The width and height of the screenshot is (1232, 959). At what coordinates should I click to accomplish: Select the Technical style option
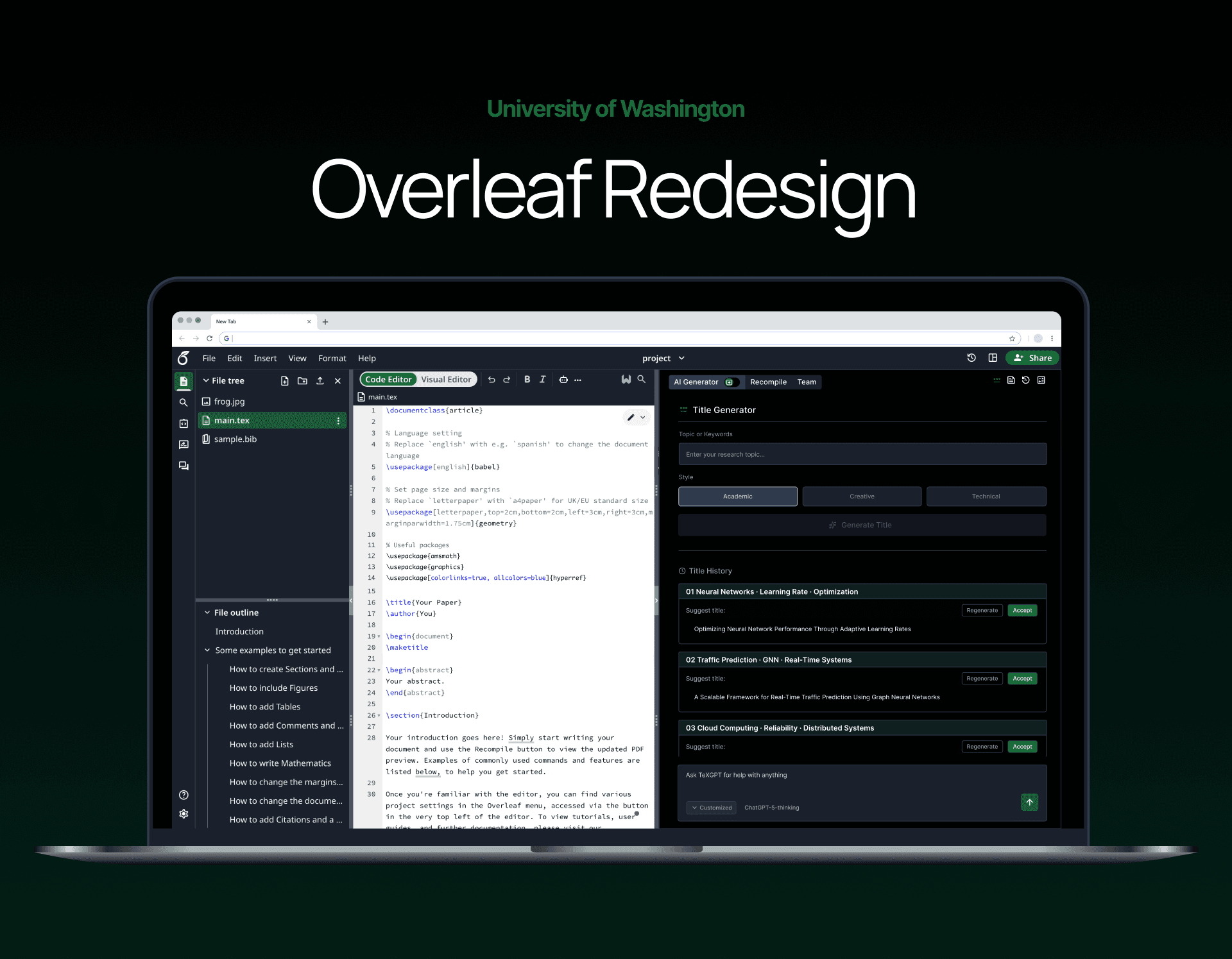(x=986, y=496)
